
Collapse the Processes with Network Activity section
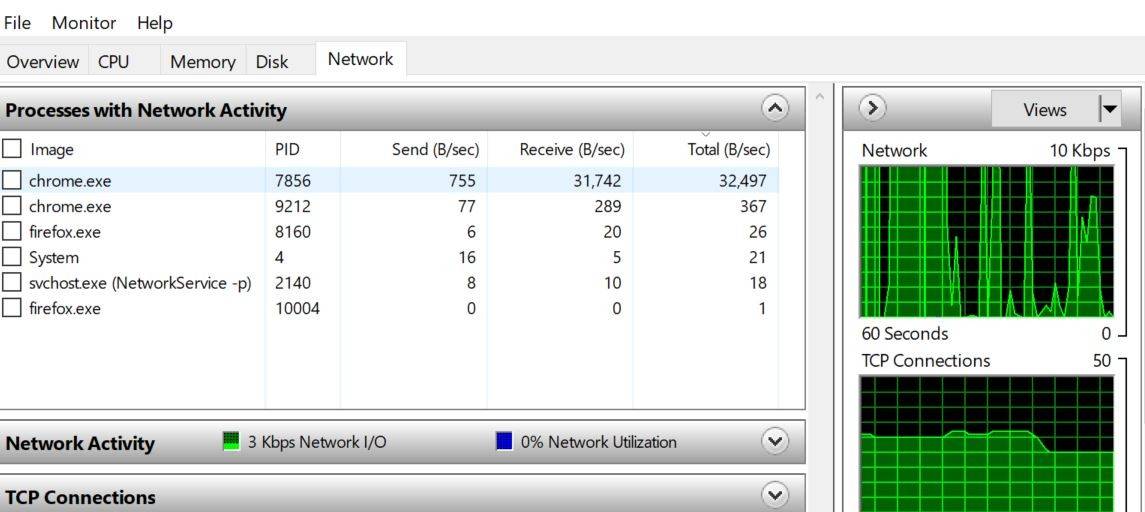(x=775, y=108)
